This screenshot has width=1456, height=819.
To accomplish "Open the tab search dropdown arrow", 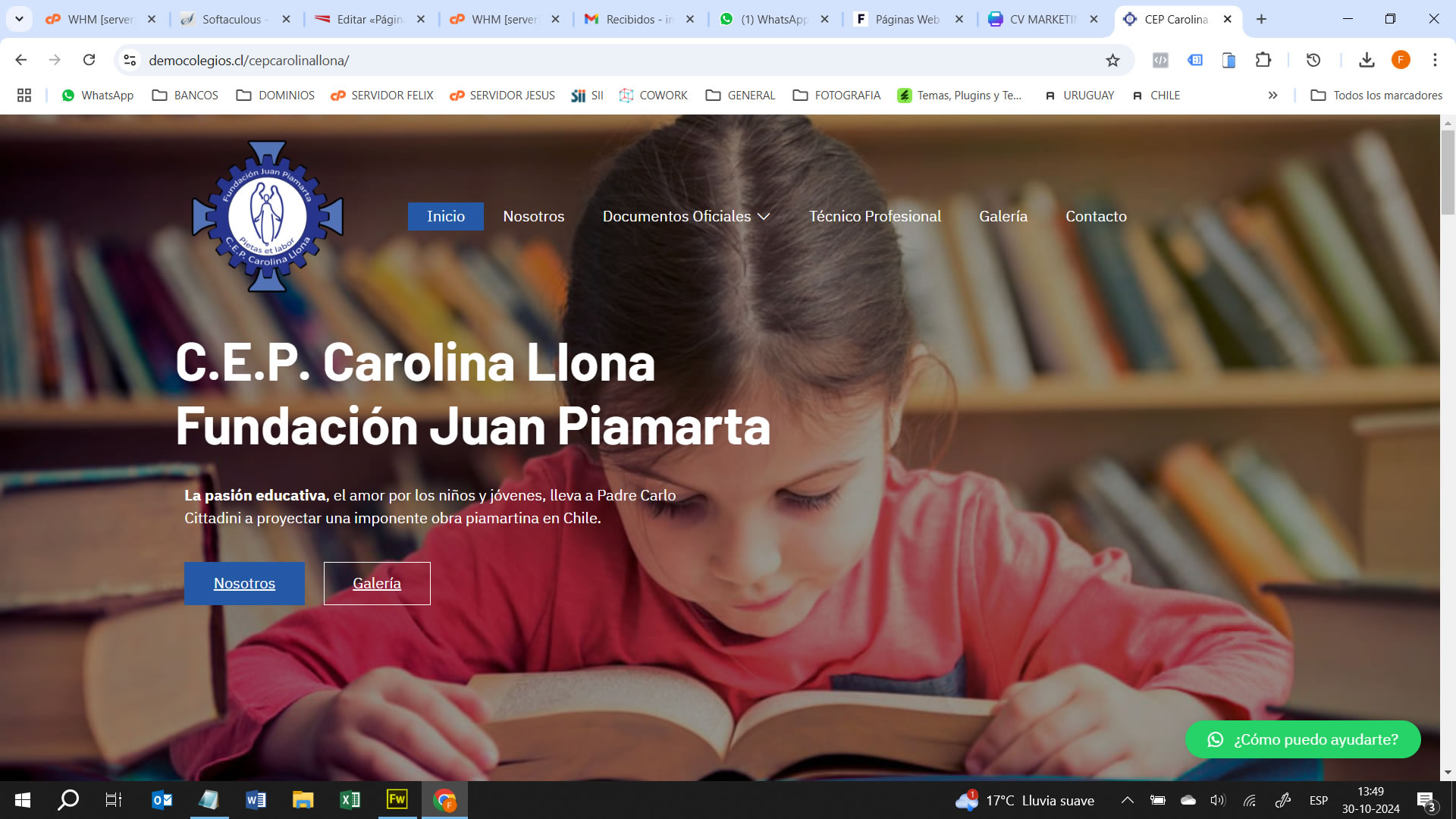I will pyautogui.click(x=19, y=19).
